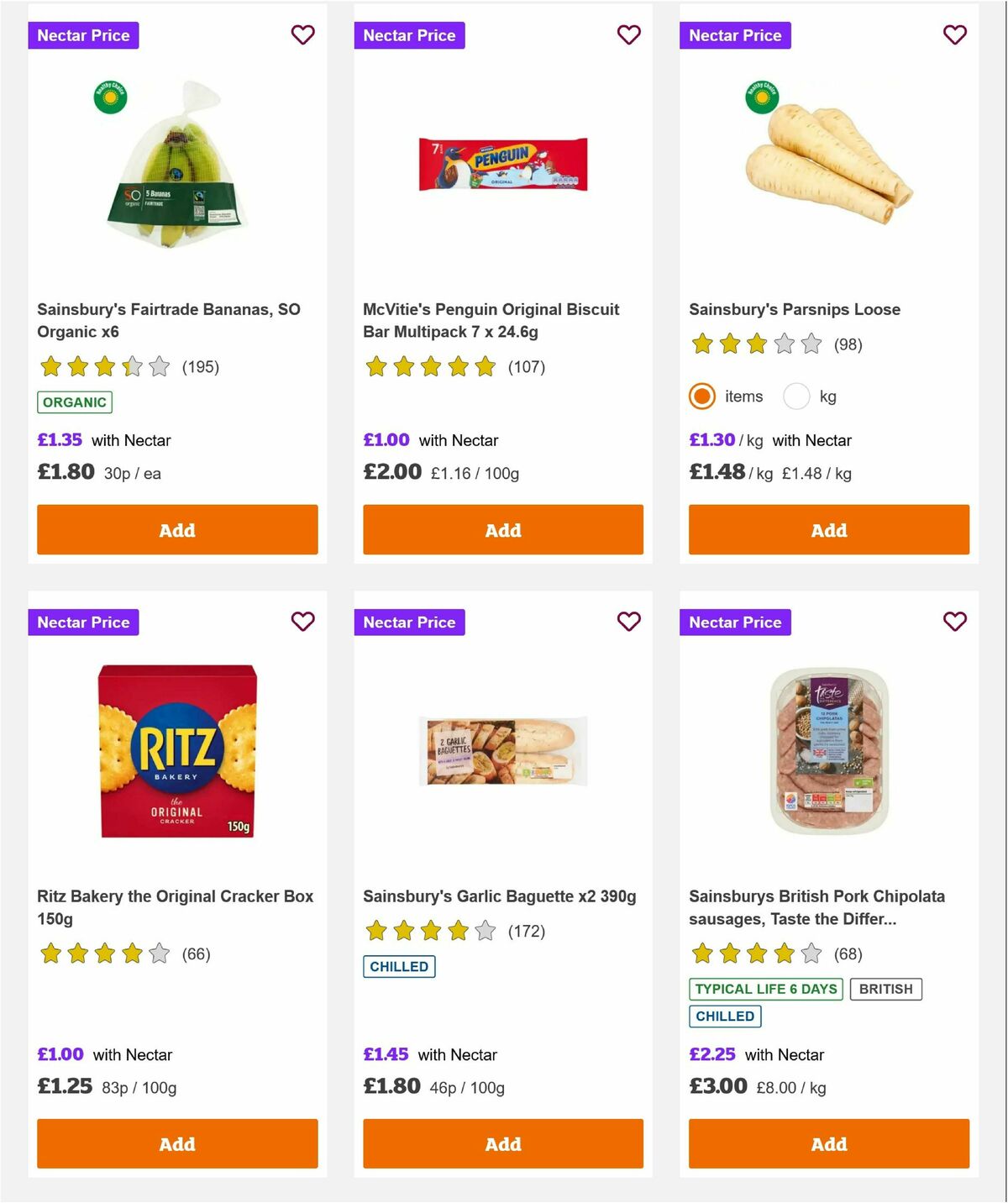Favourite the McVitie's Penguin biscuit multipack
This screenshot has width=1008, height=1203.
(629, 35)
